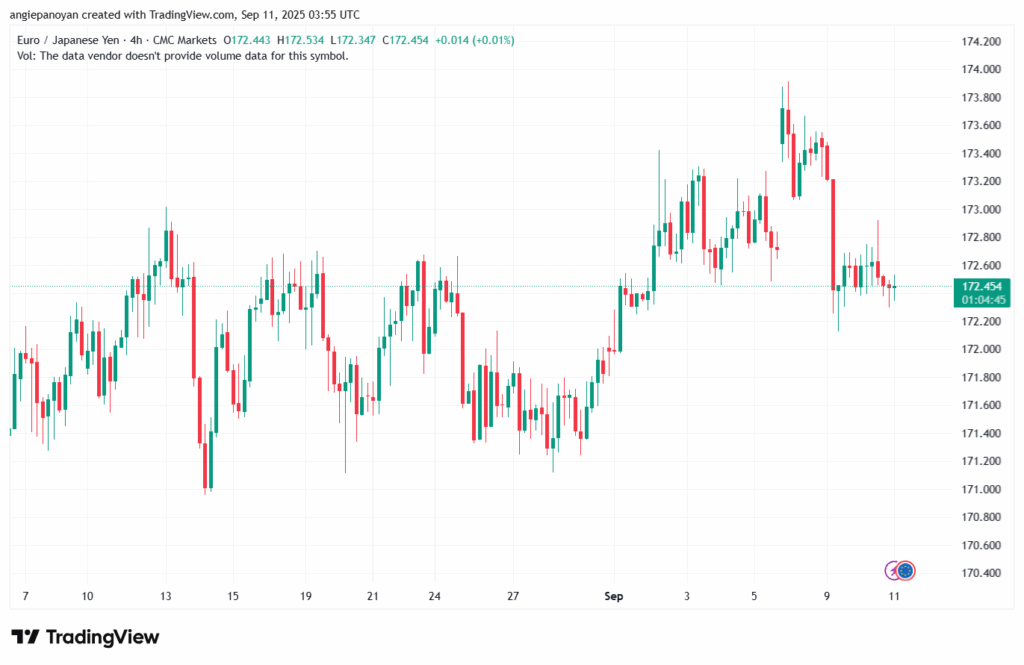Click the 173.000 price axis label

(982, 210)
